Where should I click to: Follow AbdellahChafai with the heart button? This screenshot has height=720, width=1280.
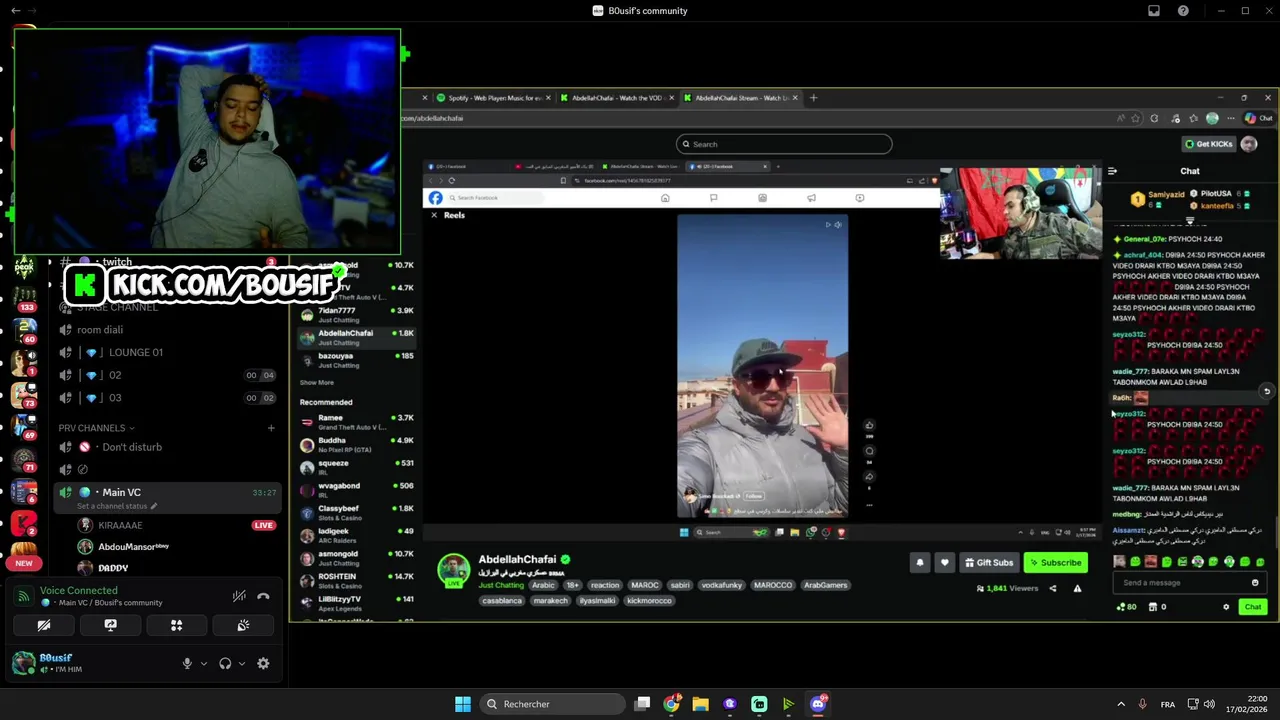click(944, 563)
